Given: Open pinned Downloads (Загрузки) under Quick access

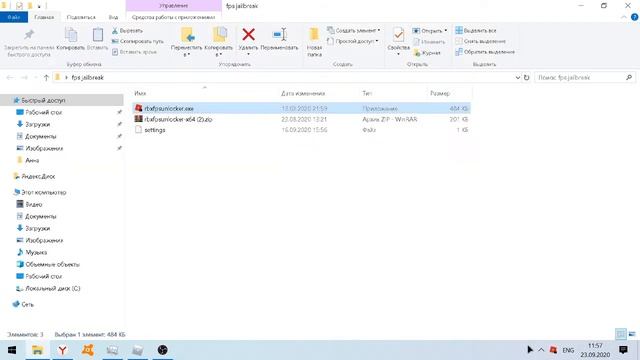Looking at the screenshot, I should 38,124.
